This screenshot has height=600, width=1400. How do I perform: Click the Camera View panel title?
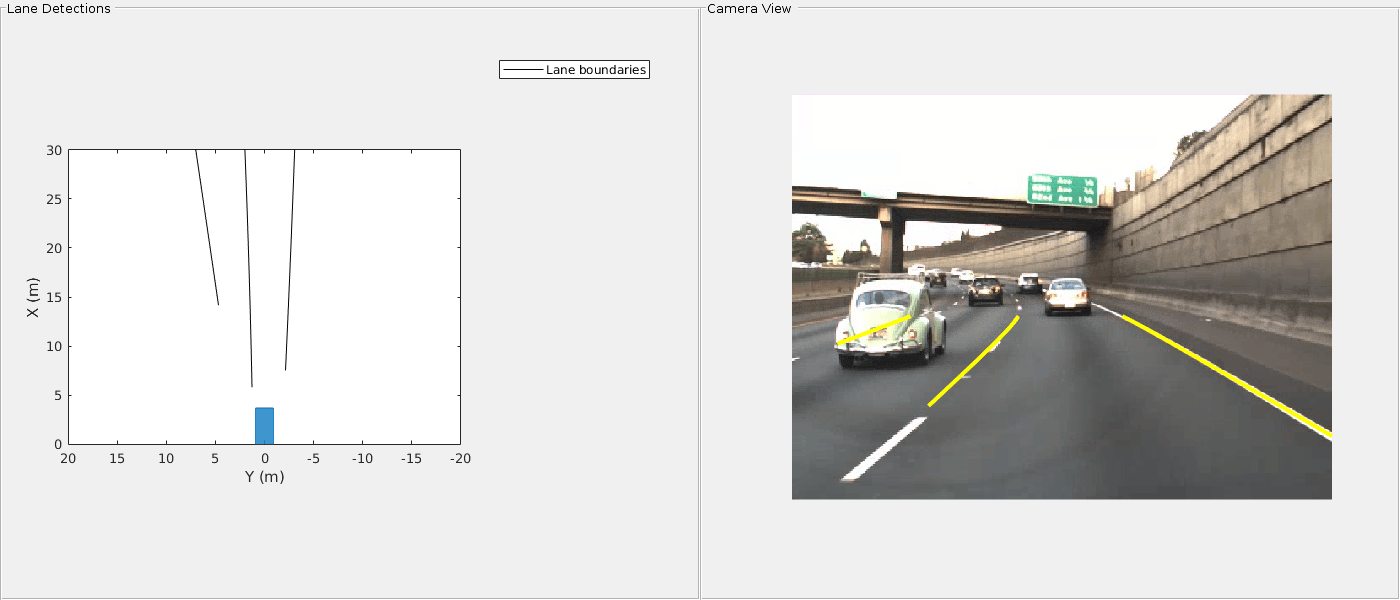pos(749,8)
